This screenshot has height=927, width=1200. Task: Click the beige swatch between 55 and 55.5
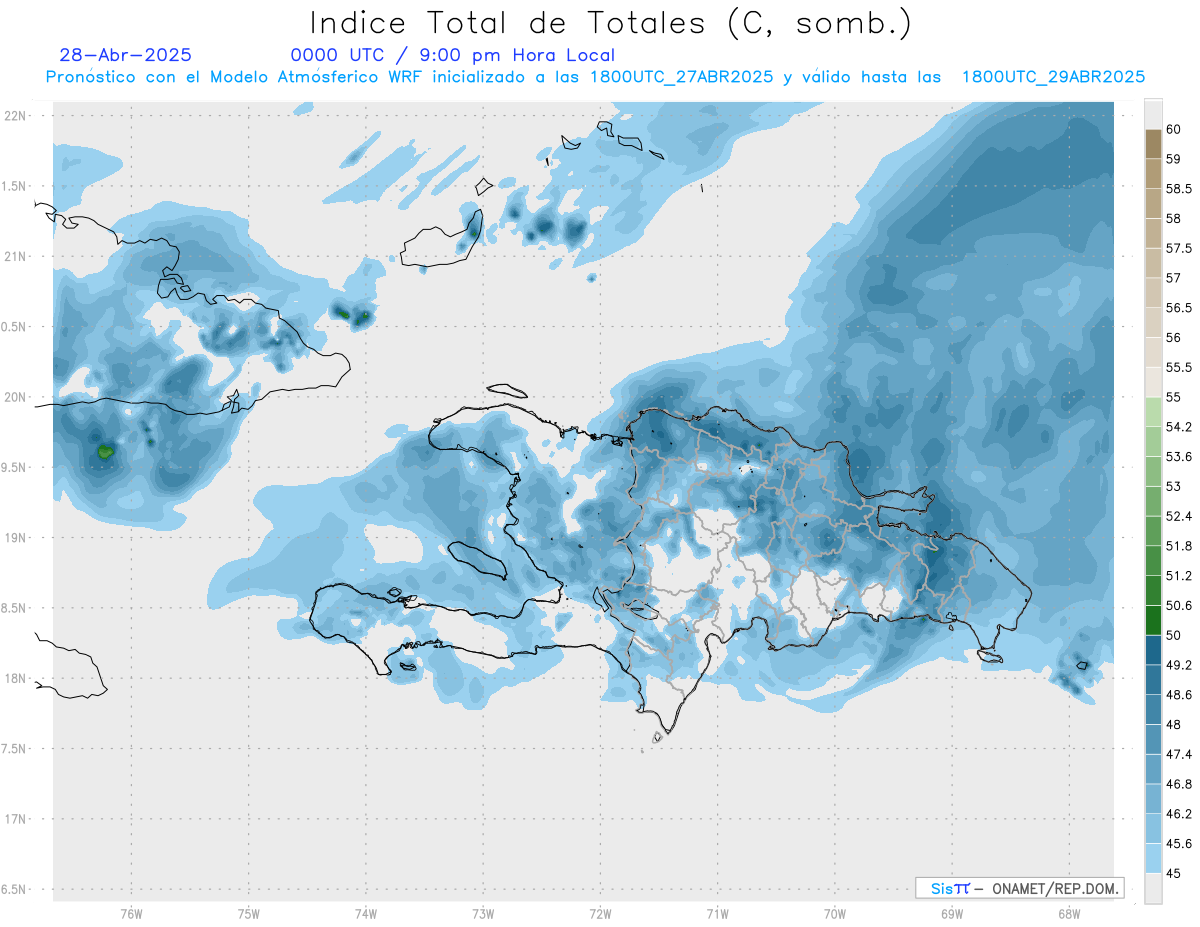[1153, 382]
